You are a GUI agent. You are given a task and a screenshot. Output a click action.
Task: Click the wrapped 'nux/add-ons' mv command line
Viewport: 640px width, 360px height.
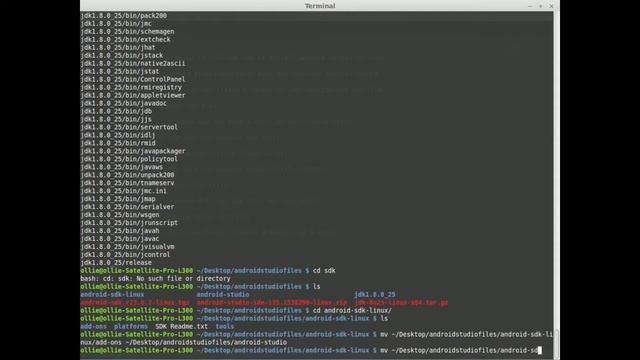(183, 342)
